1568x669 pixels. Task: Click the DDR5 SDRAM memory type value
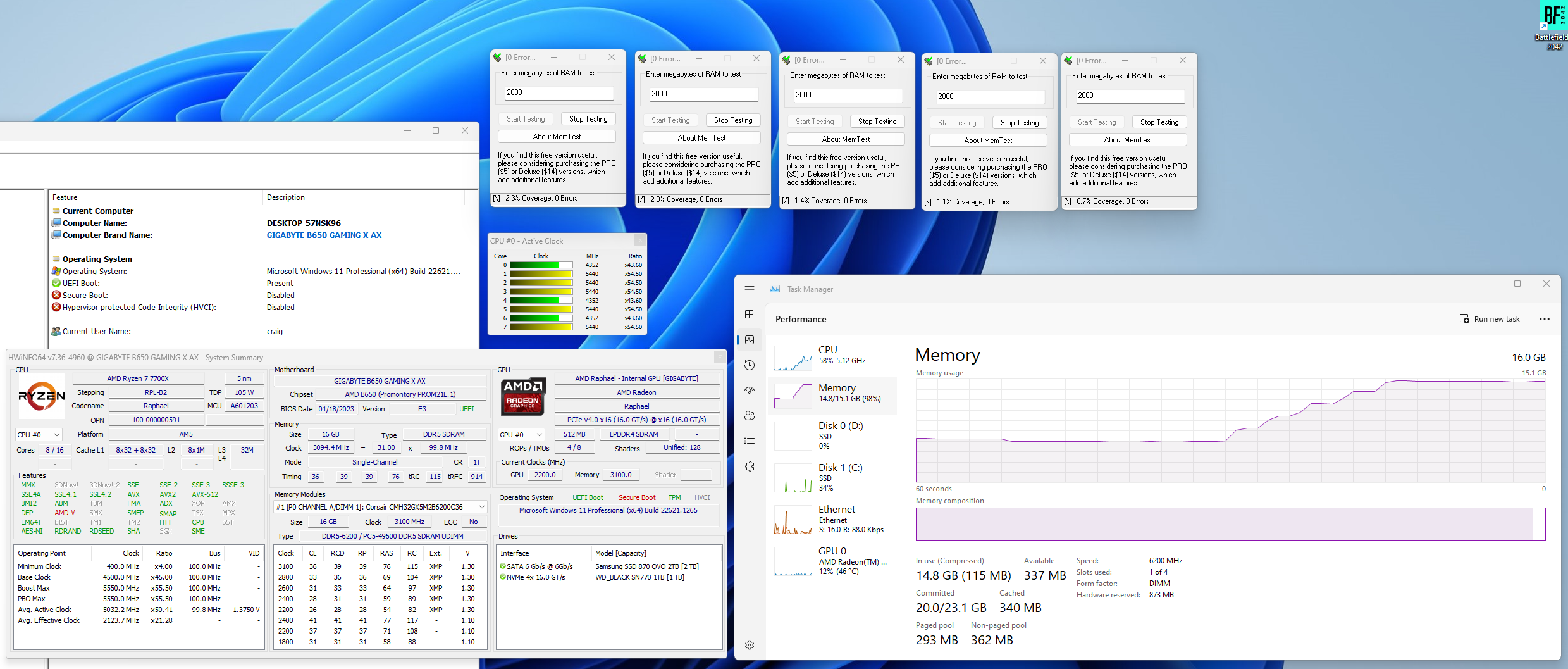pyautogui.click(x=443, y=435)
